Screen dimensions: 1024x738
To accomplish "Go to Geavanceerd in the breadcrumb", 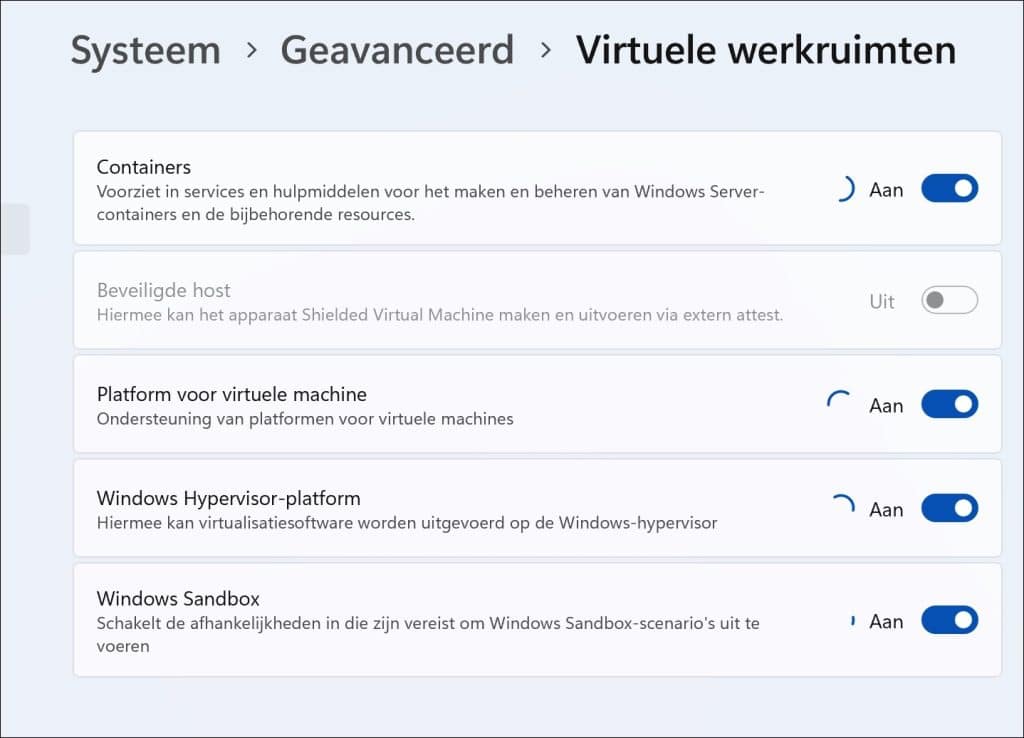I will click(x=397, y=50).
